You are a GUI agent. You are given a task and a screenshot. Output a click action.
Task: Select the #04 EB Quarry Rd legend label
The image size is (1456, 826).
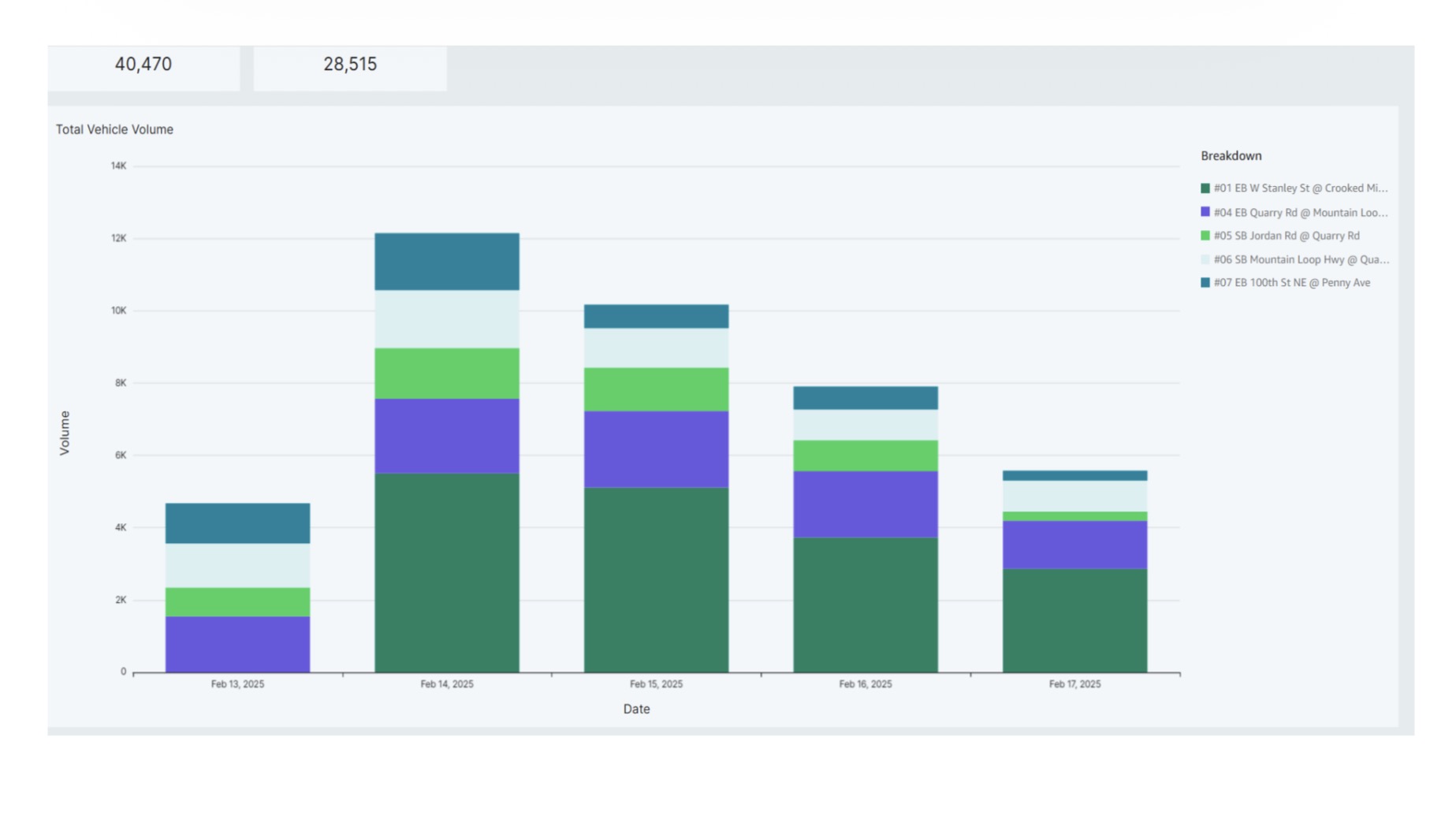[1301, 213]
